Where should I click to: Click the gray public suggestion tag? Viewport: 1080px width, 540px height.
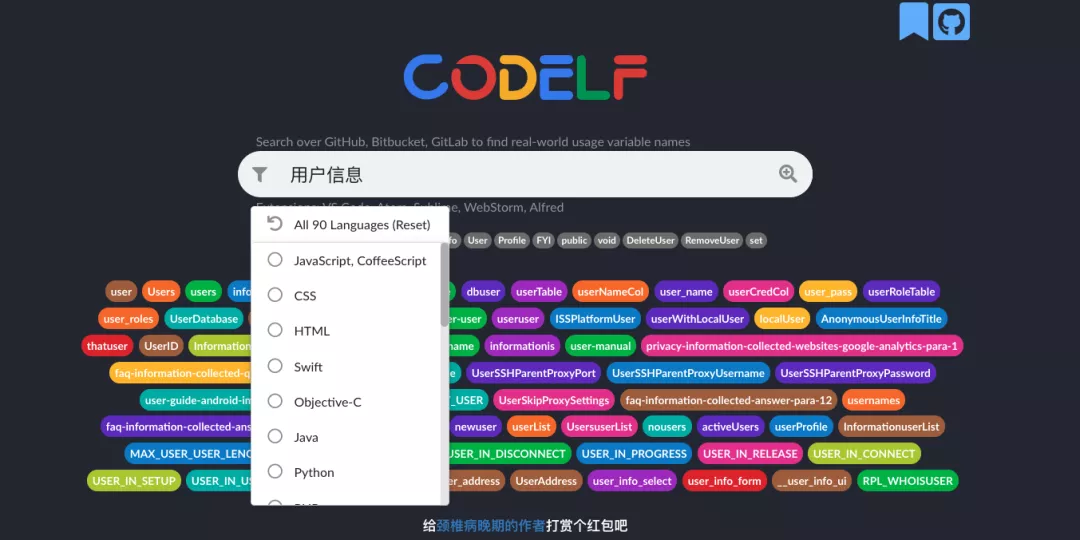[x=574, y=240]
